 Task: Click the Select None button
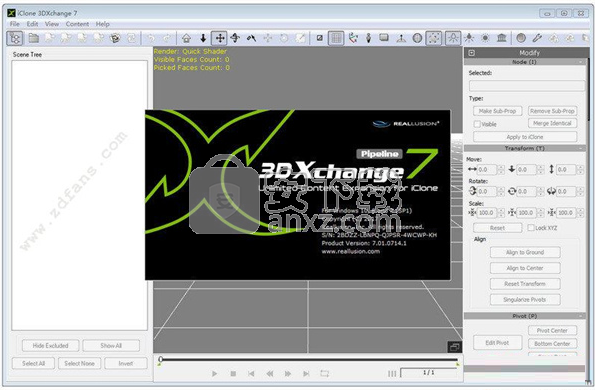pos(79,364)
